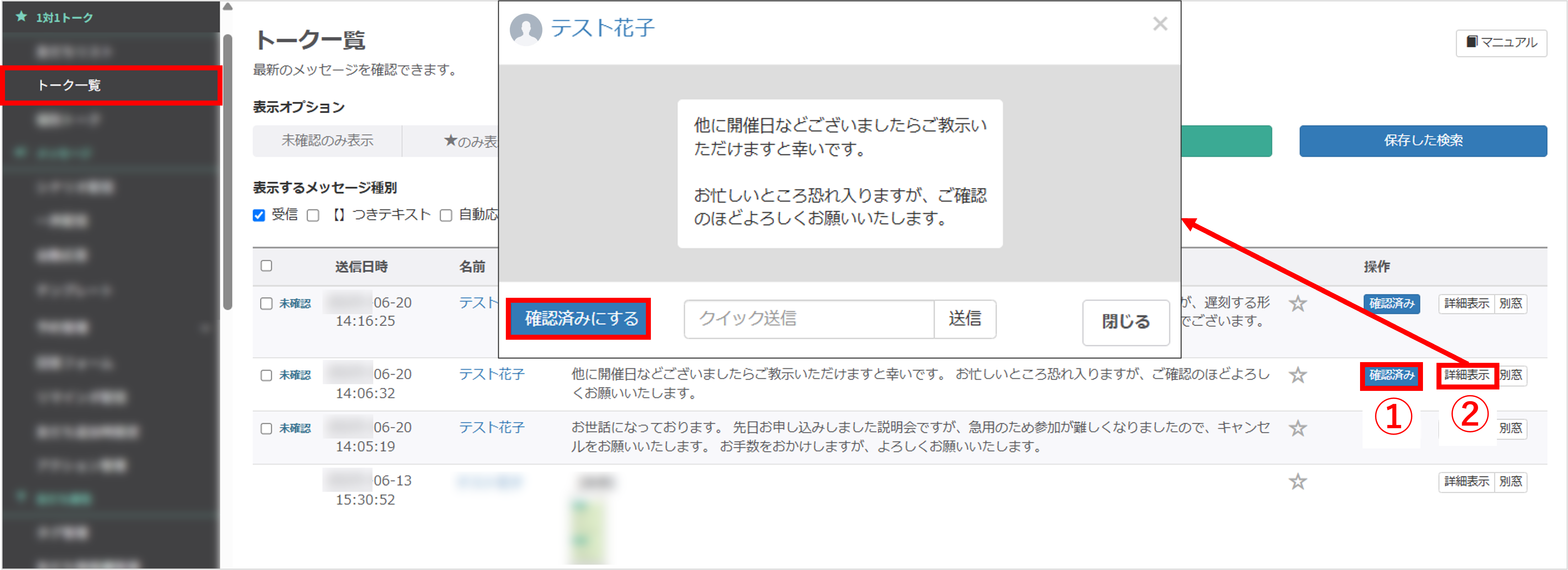The image size is (1568, 570).
Task: Click 詳細表示 on the 14:16:25 row
Action: [1466, 303]
